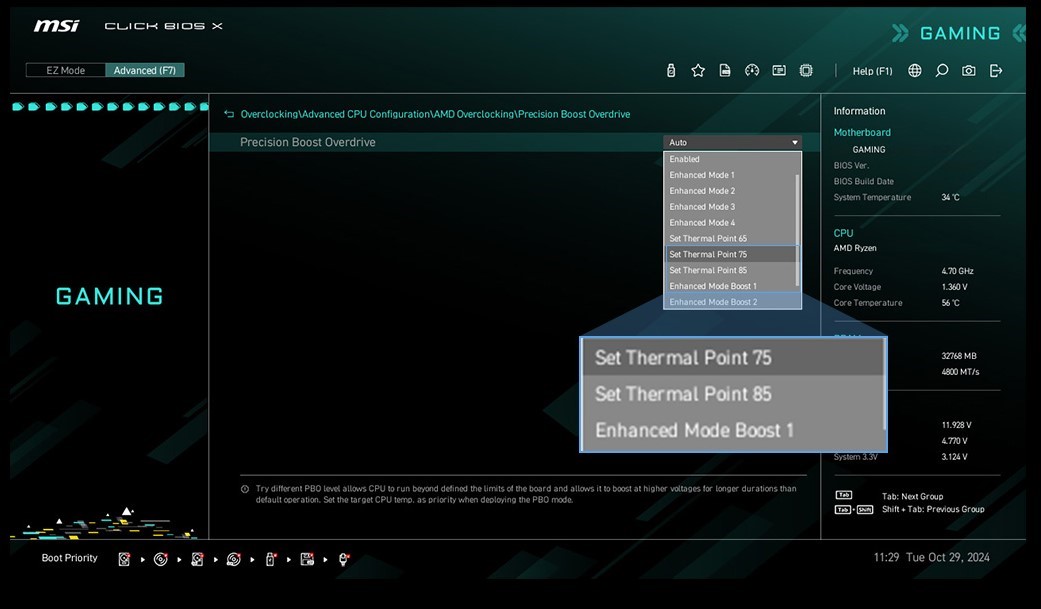Click Shift + Tab: Previous Group hint

tap(933, 509)
